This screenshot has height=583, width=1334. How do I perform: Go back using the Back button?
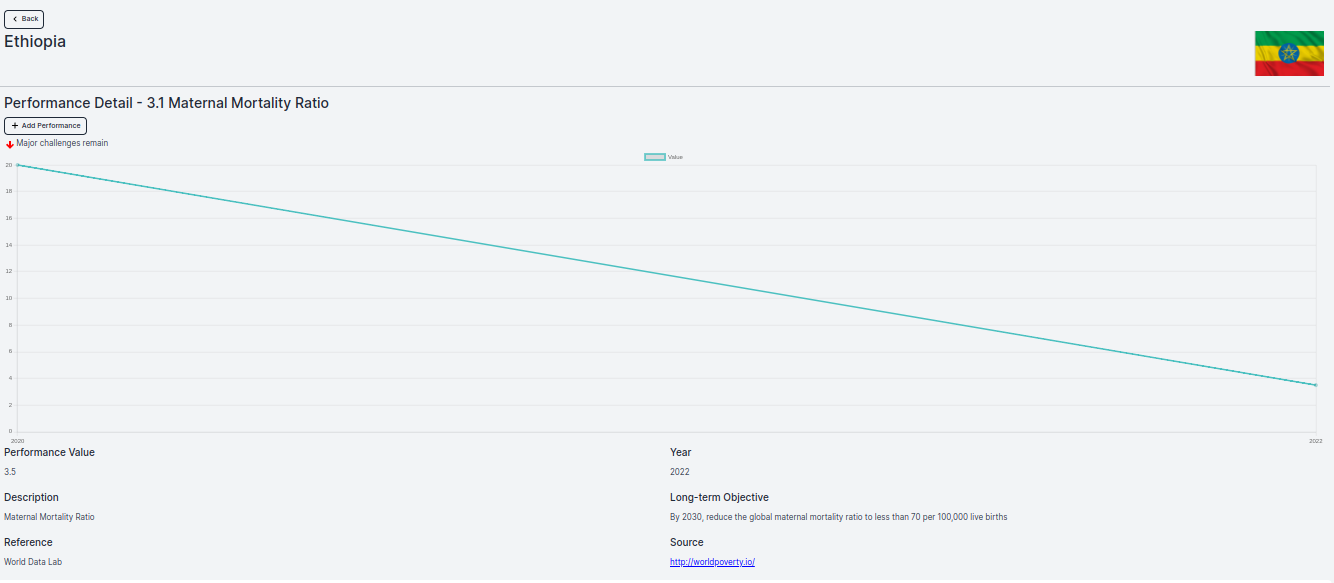coord(24,19)
